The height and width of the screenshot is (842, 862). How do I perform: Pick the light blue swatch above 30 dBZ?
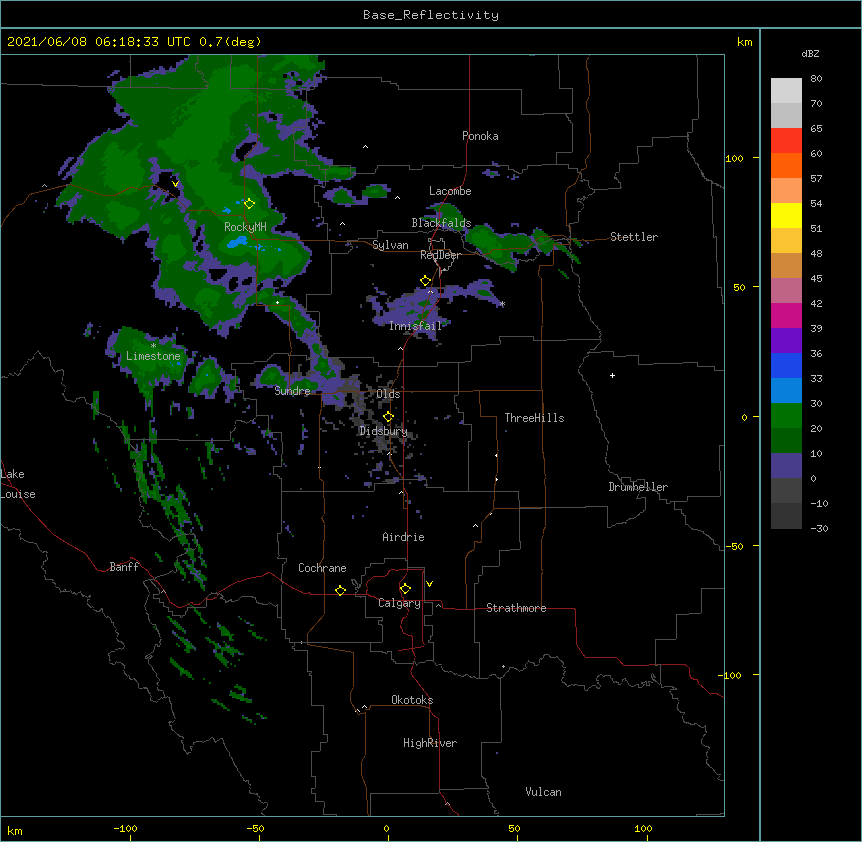786,390
